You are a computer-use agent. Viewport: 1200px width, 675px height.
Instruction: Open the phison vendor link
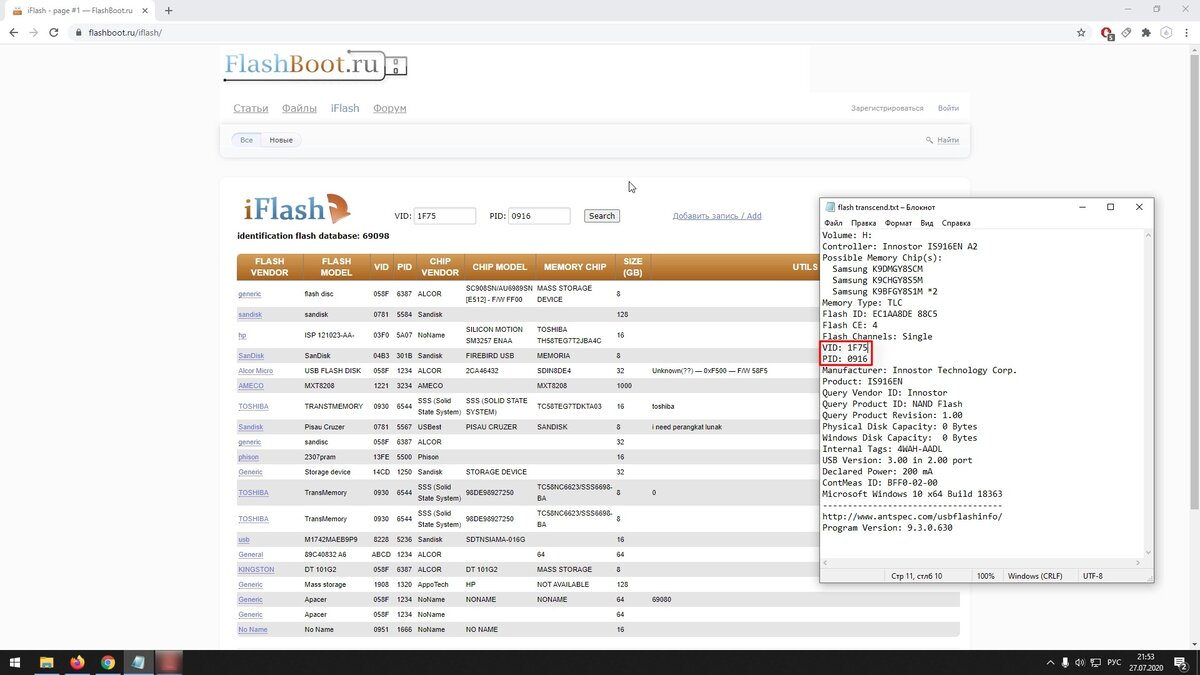(248, 457)
